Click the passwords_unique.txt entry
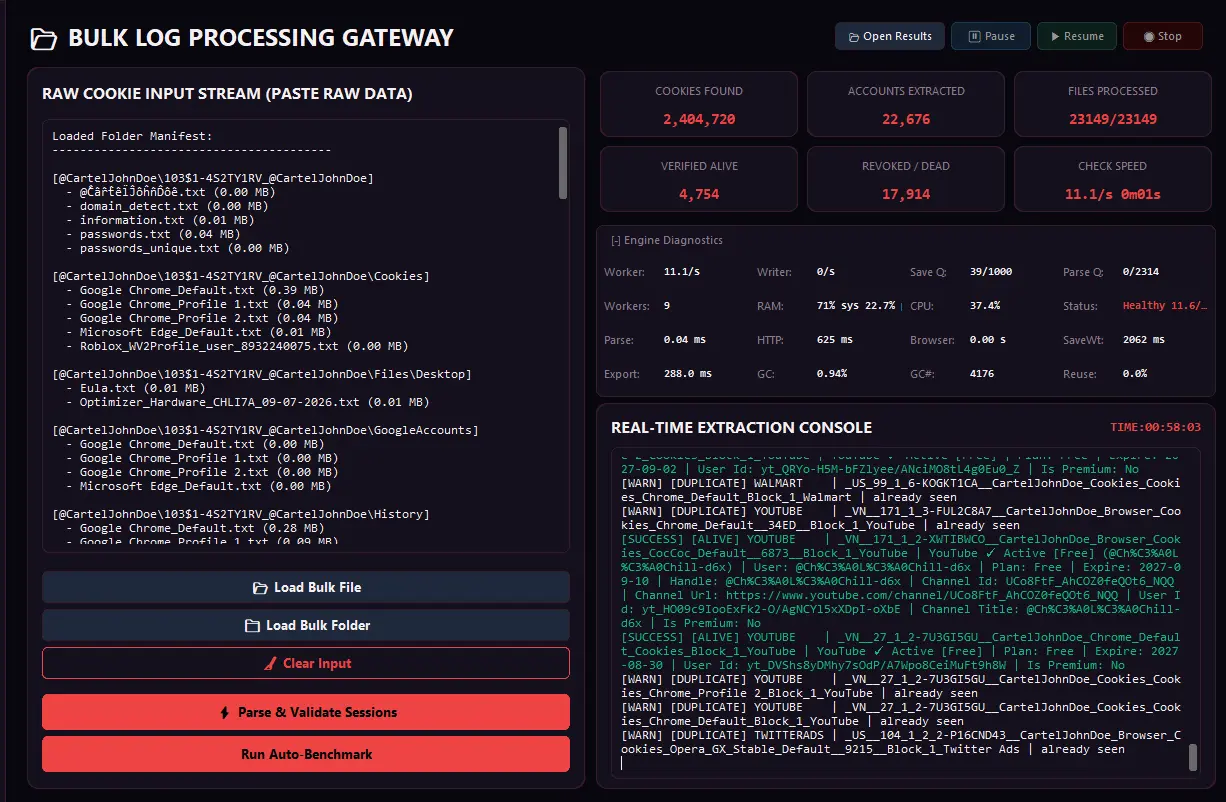Viewport: 1226px width, 802px height. pyautogui.click(x=178, y=248)
